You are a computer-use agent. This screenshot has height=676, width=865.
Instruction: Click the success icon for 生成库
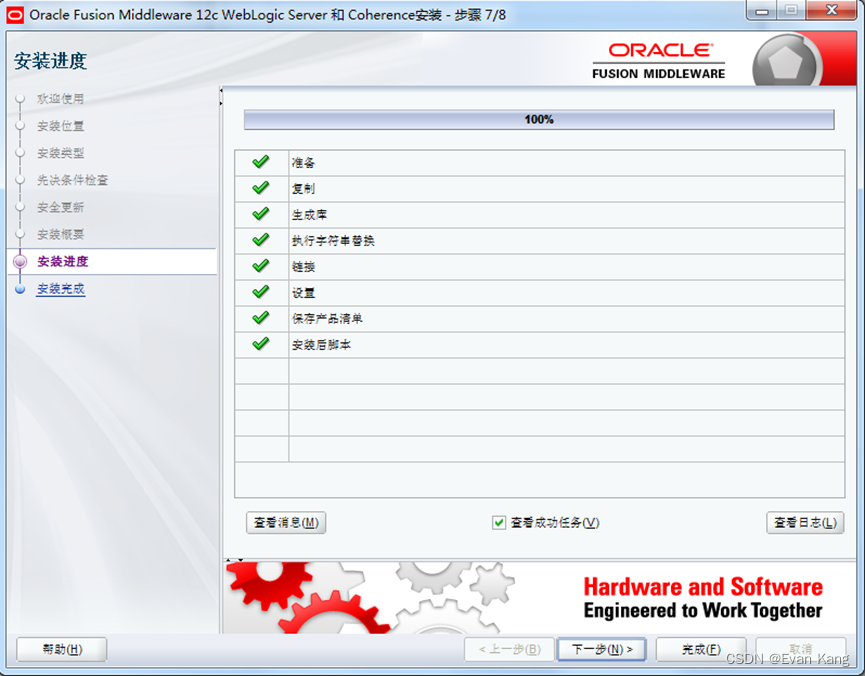260,214
